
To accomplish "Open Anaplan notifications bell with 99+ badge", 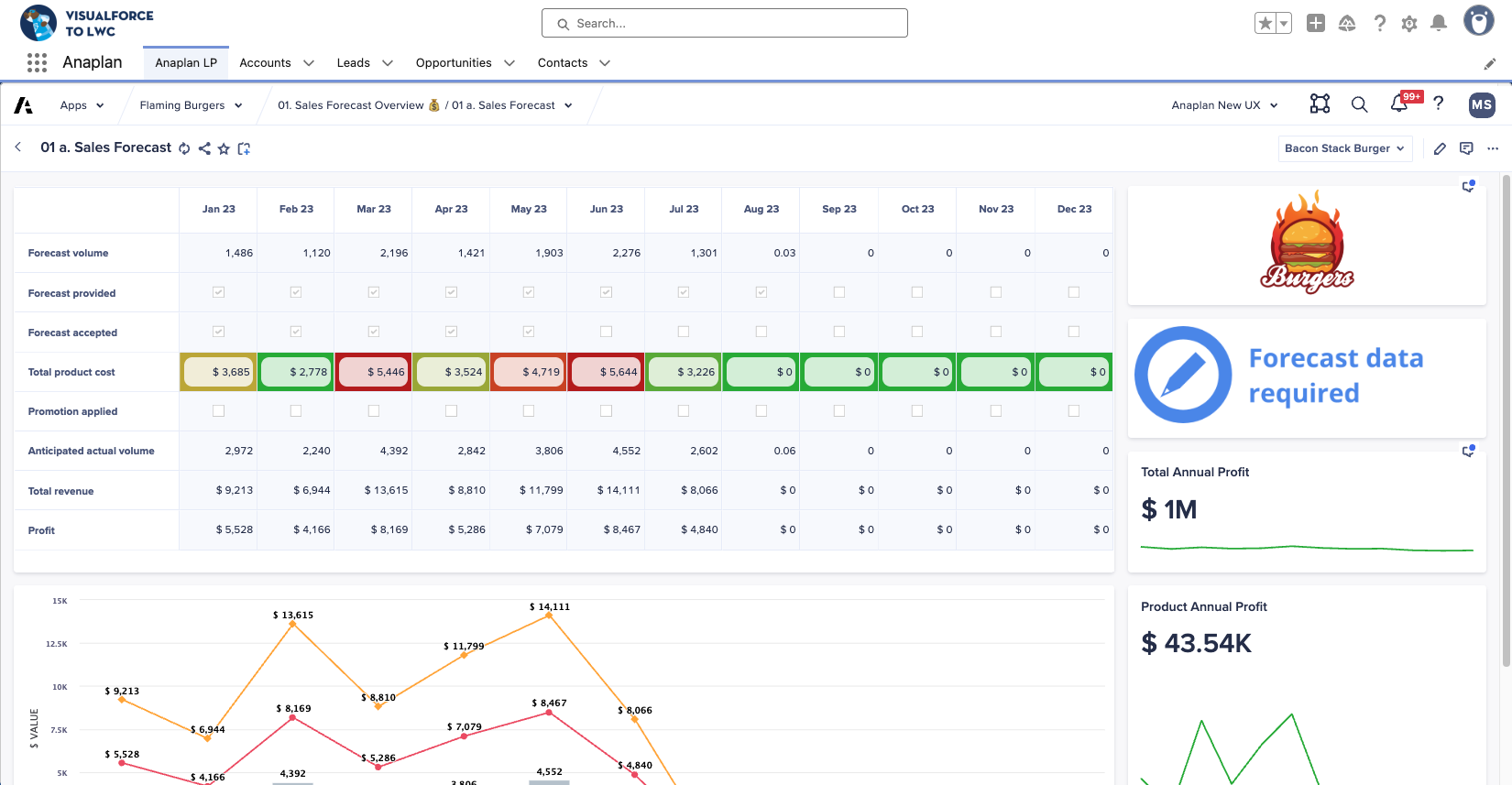I will [x=1399, y=104].
